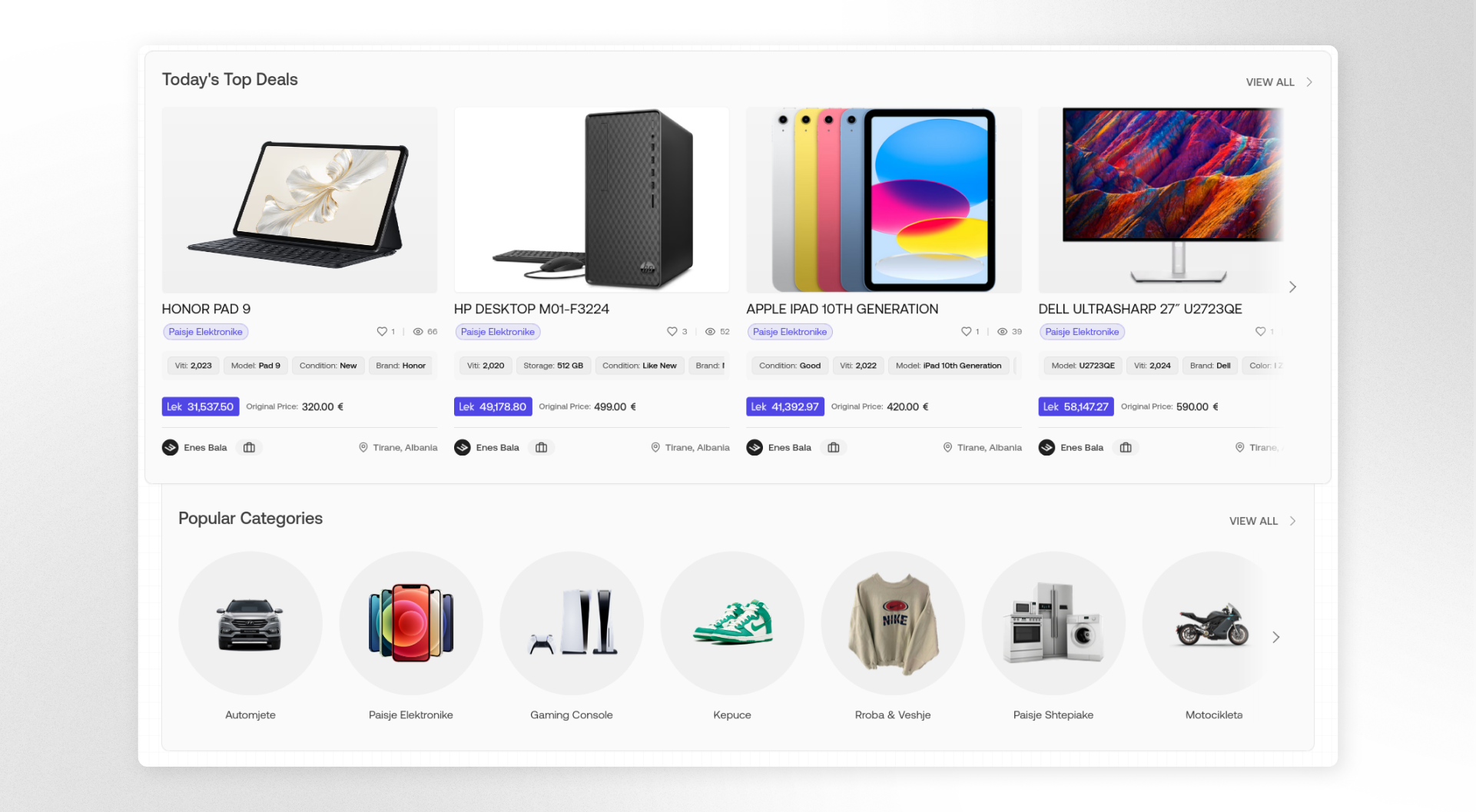Click Enes Bala avatar on Apple iPad card
This screenshot has height=812, width=1476.
tap(755, 448)
